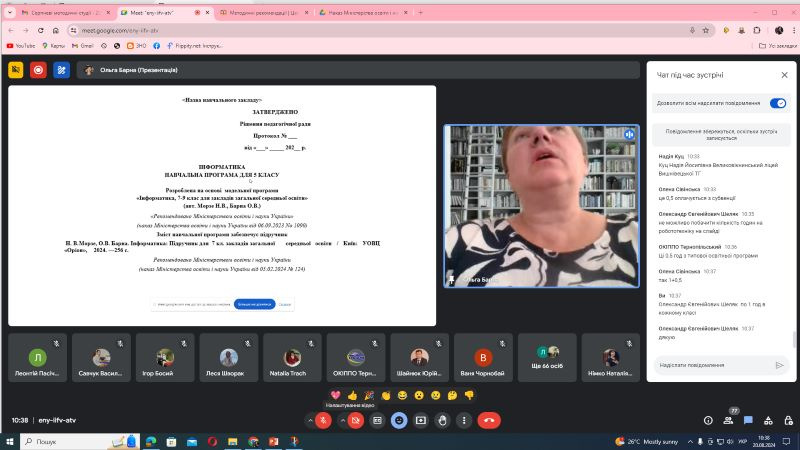Open Windows Start menu

coord(10,441)
